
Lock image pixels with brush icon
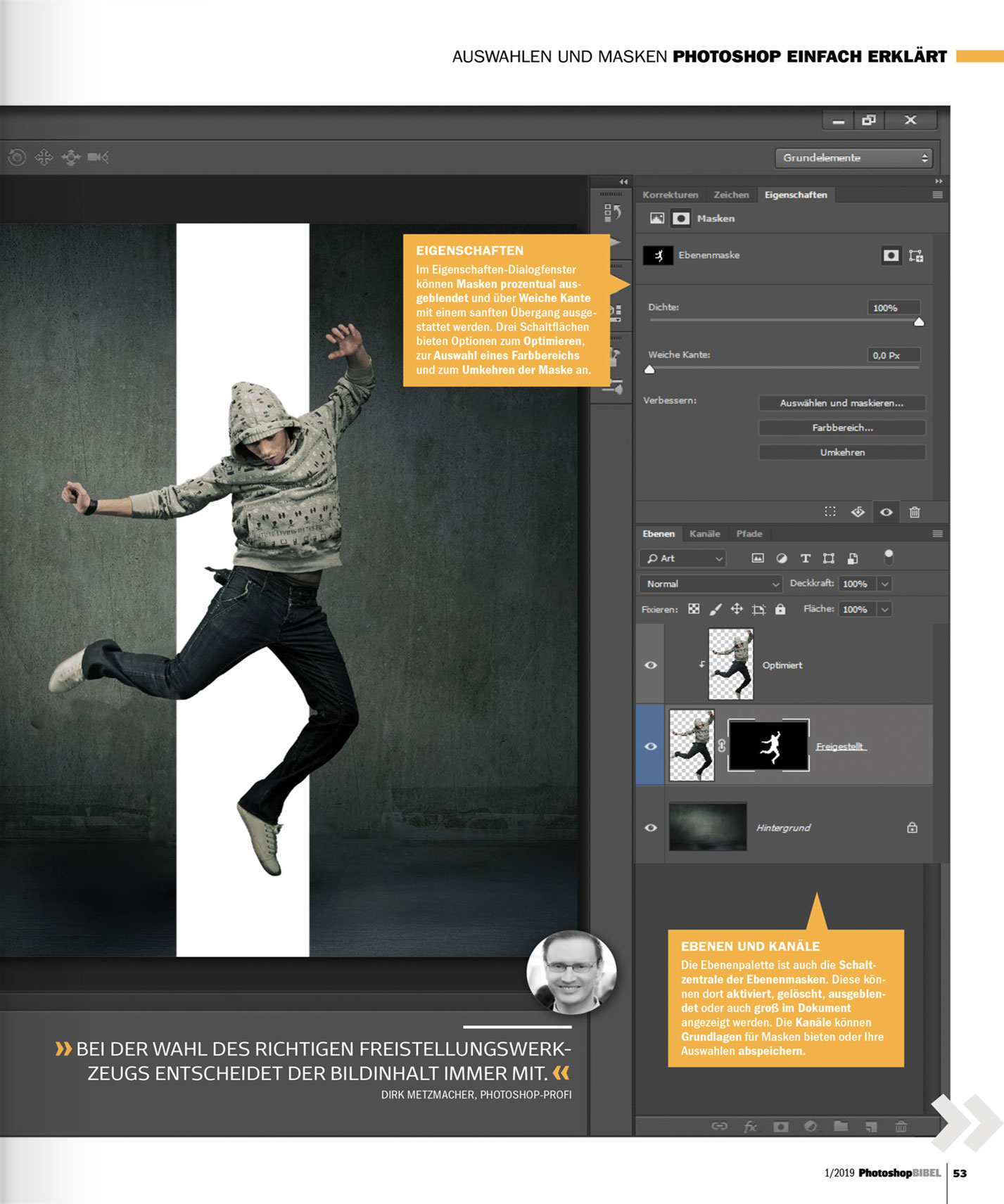pos(716,609)
